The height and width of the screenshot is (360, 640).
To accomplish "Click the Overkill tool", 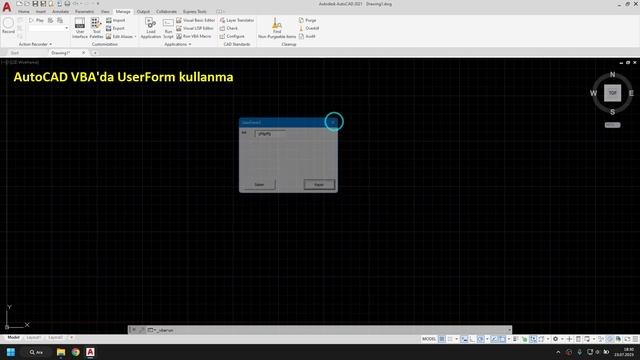I will click(309, 28).
